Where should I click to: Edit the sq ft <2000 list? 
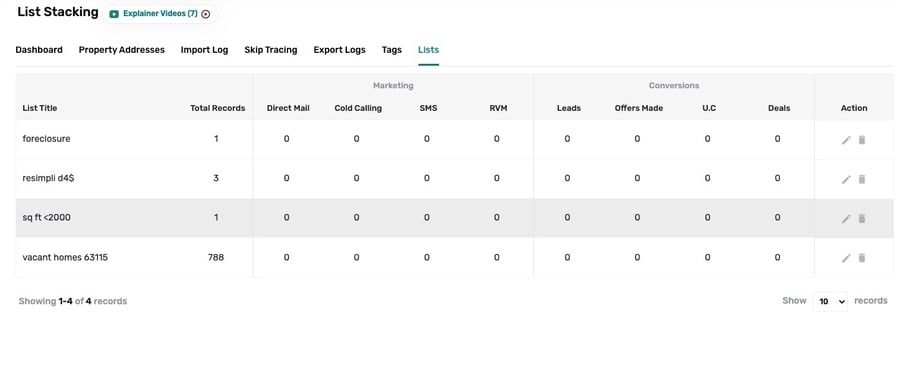click(846, 219)
